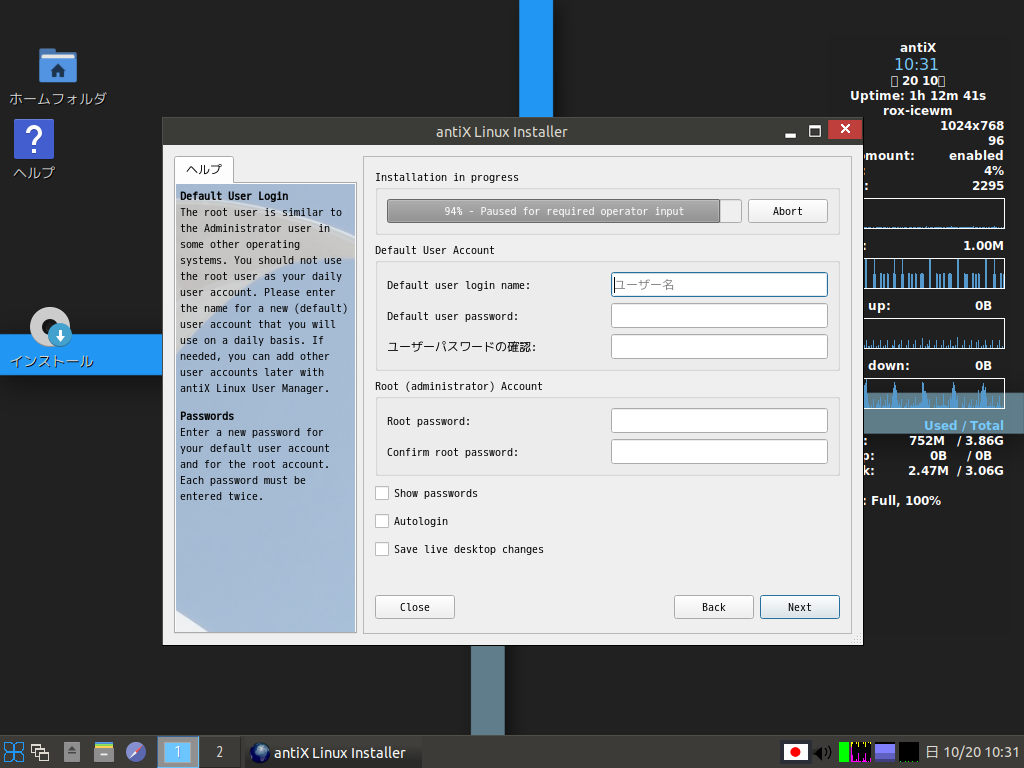Open the start menu icon in taskbar

[x=14, y=752]
